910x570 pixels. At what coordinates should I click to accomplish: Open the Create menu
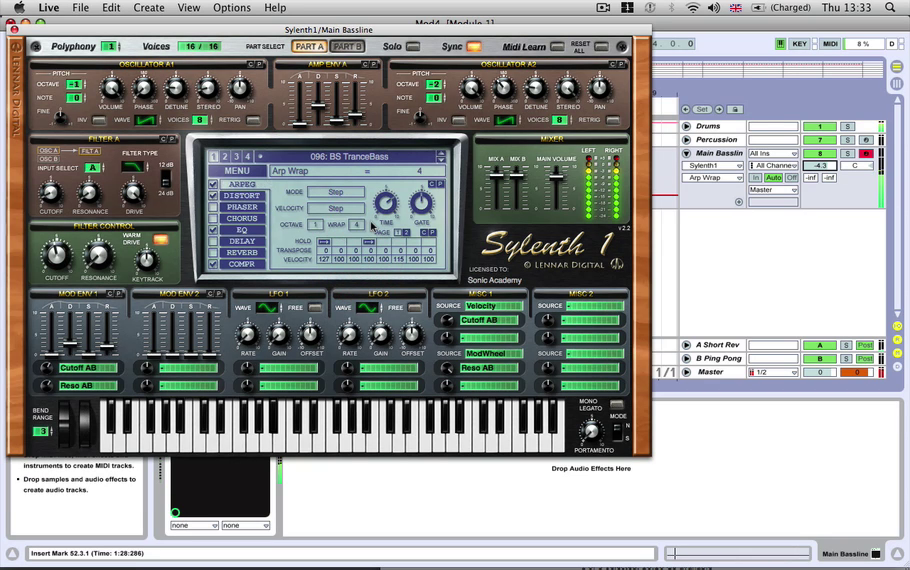pyautogui.click(x=149, y=8)
